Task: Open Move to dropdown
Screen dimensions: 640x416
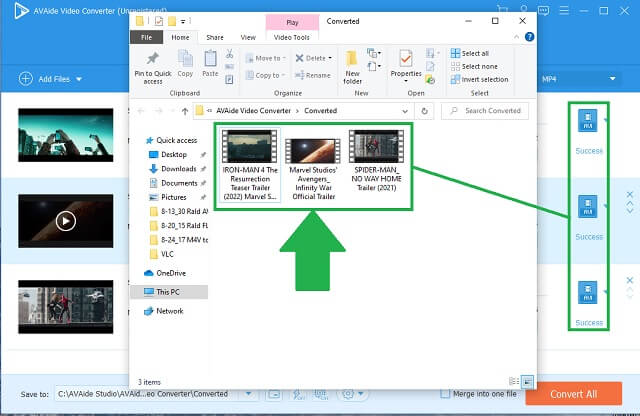Action: point(266,58)
